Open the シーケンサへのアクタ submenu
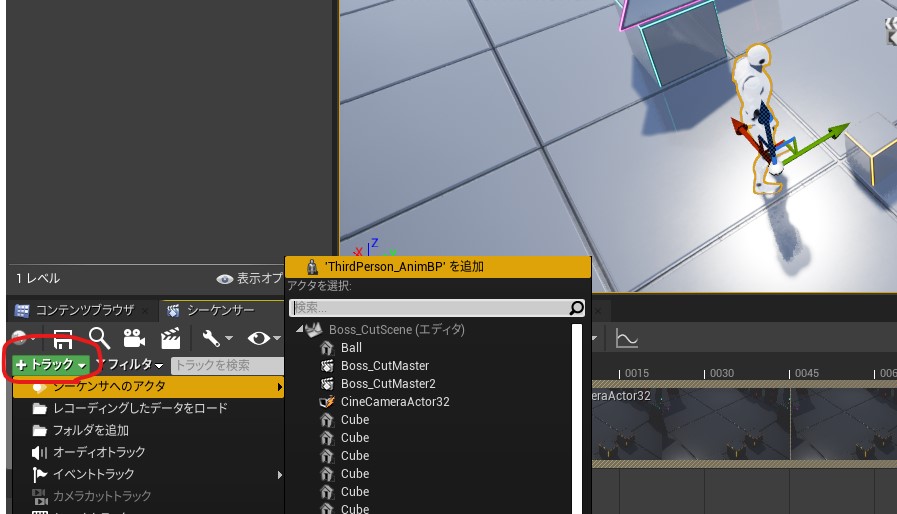The width and height of the screenshot is (897, 514). coord(149,386)
